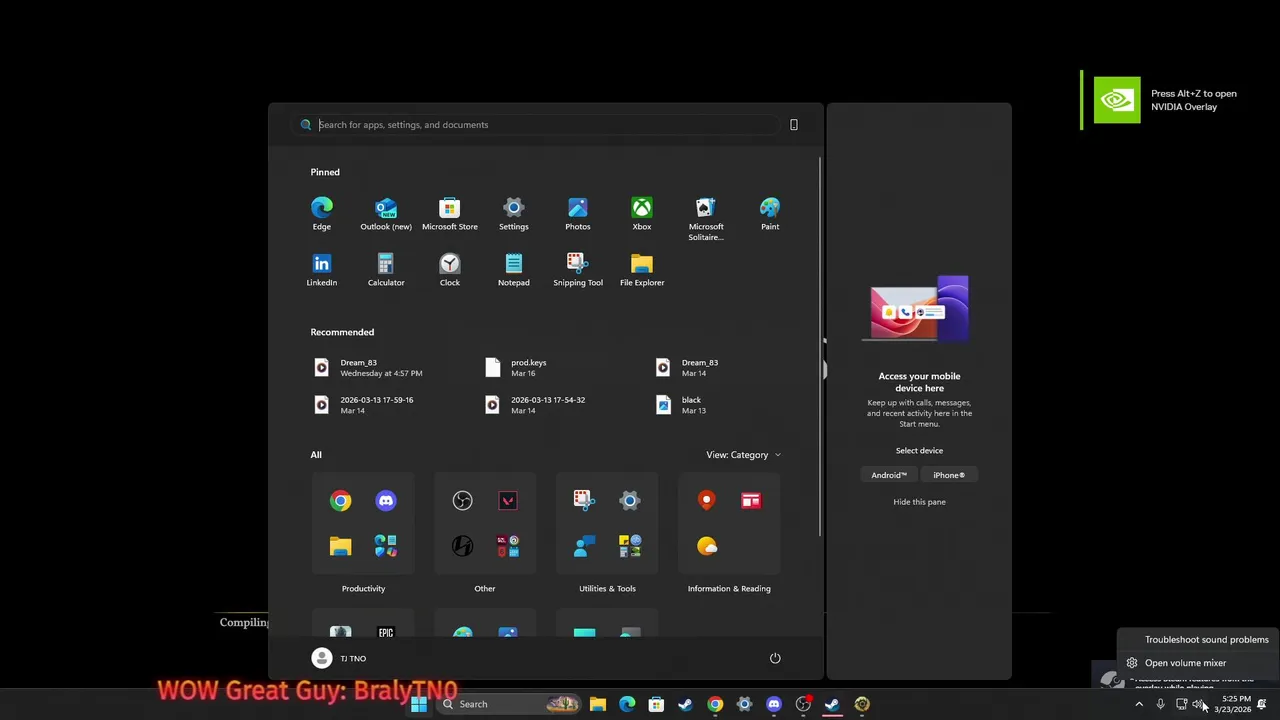Click the Windows Start button on taskbar
Viewport: 1280px width, 720px height.
click(419, 704)
